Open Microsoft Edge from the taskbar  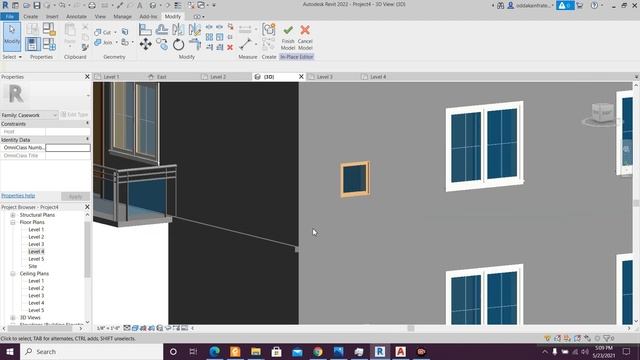(x=215, y=351)
